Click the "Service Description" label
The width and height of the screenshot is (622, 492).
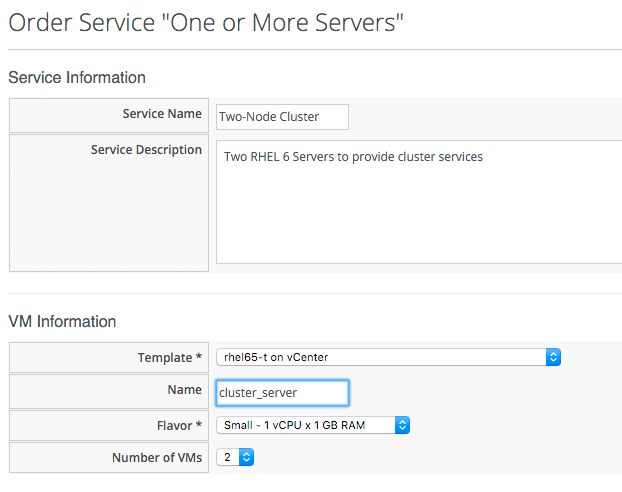pos(146,150)
